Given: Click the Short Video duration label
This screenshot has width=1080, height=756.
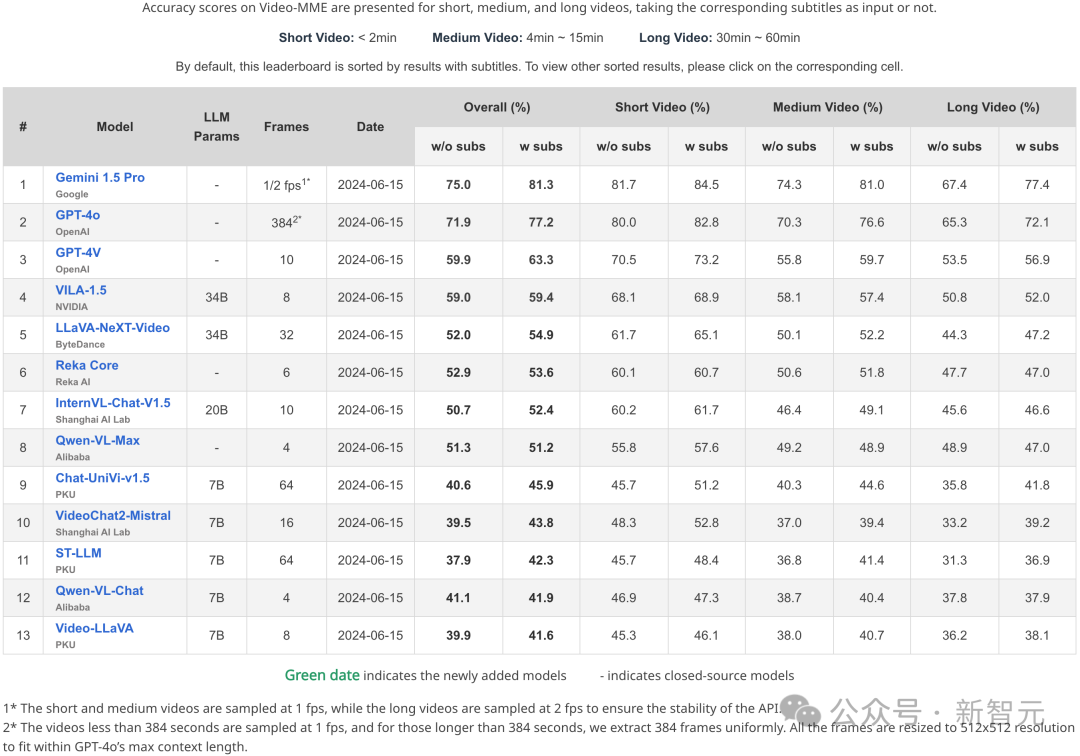Looking at the screenshot, I should point(338,38).
